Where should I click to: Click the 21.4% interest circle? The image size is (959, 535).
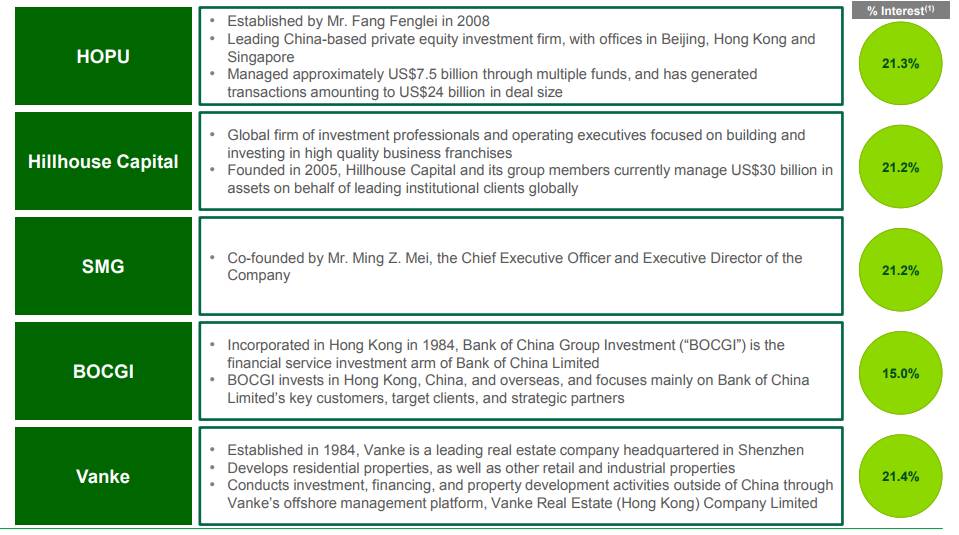click(900, 477)
